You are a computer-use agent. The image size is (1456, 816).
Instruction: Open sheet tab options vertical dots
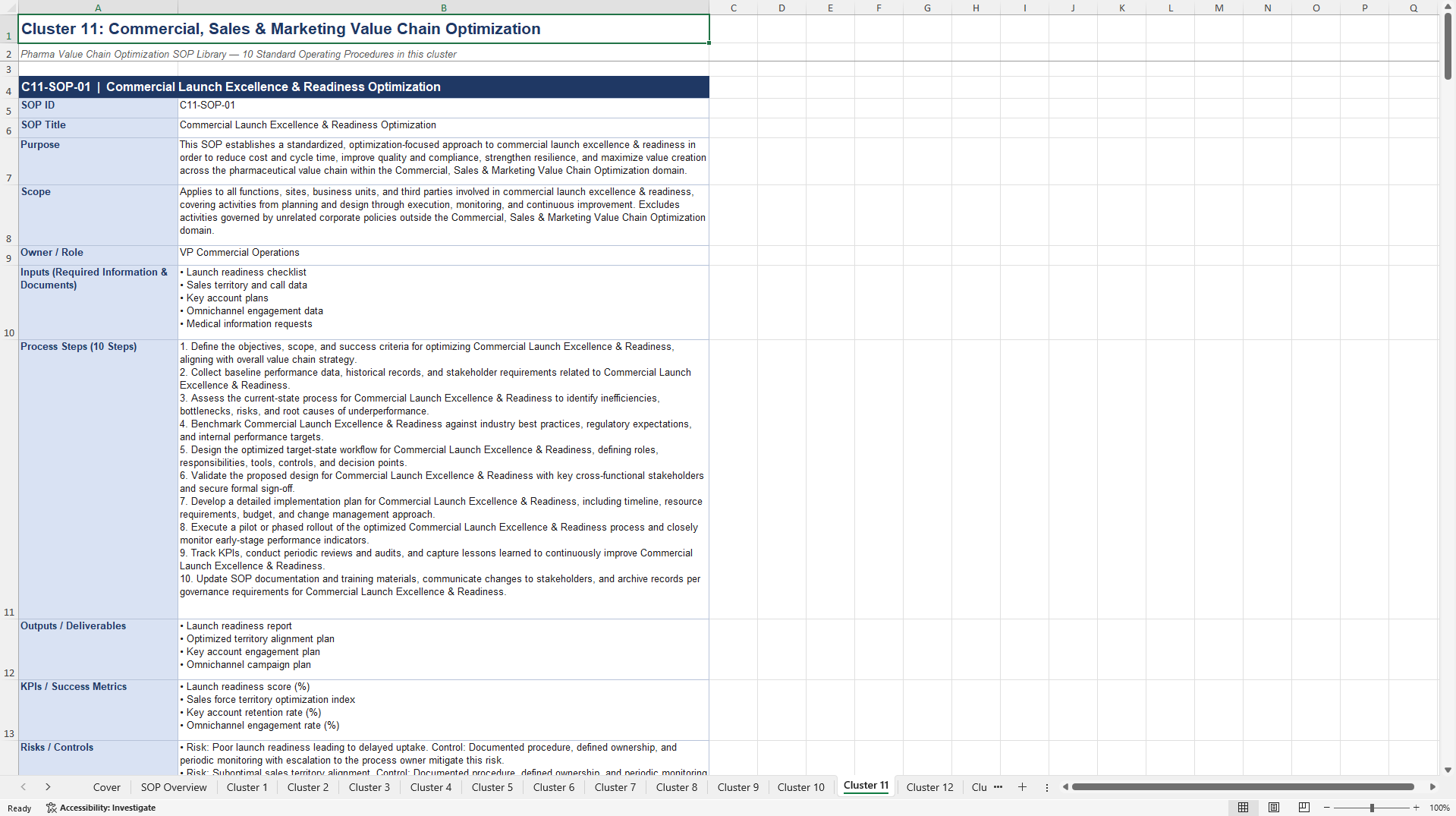pyautogui.click(x=1047, y=788)
